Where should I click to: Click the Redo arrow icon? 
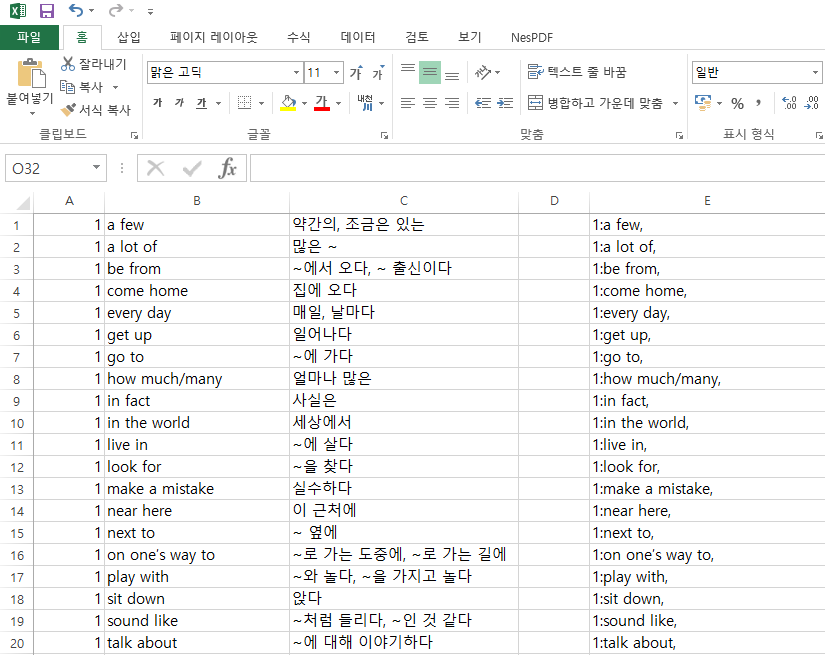[115, 10]
